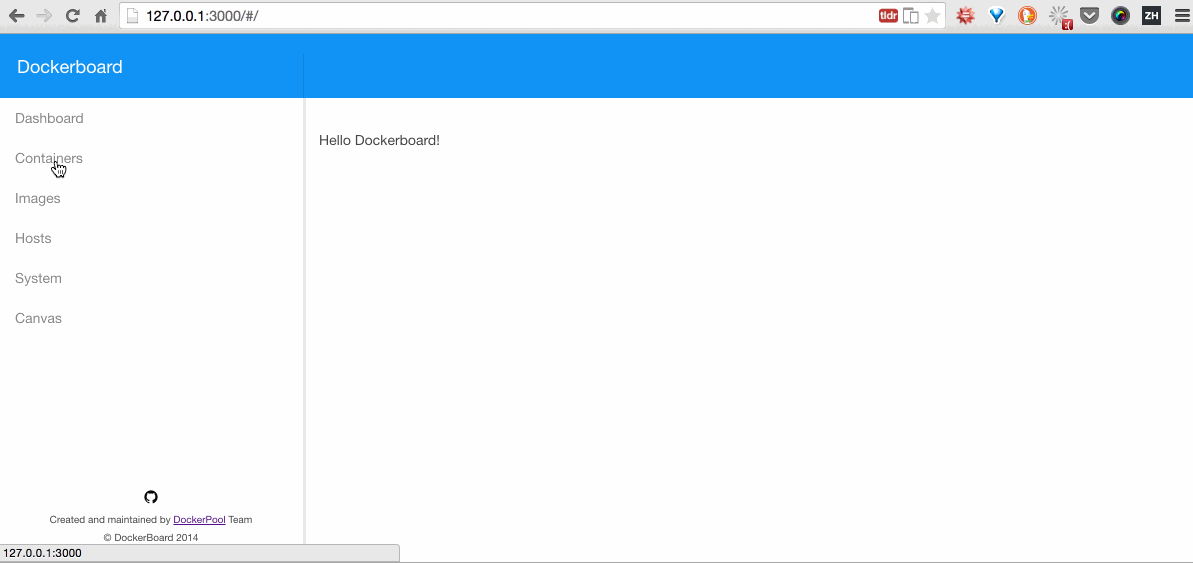Click the mobile device emulation icon
1193x563 pixels.
click(911, 16)
